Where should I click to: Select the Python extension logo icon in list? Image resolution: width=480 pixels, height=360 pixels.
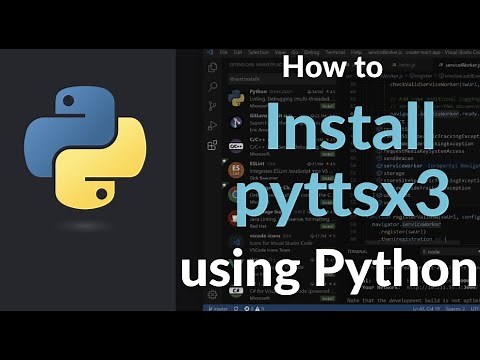[236, 98]
